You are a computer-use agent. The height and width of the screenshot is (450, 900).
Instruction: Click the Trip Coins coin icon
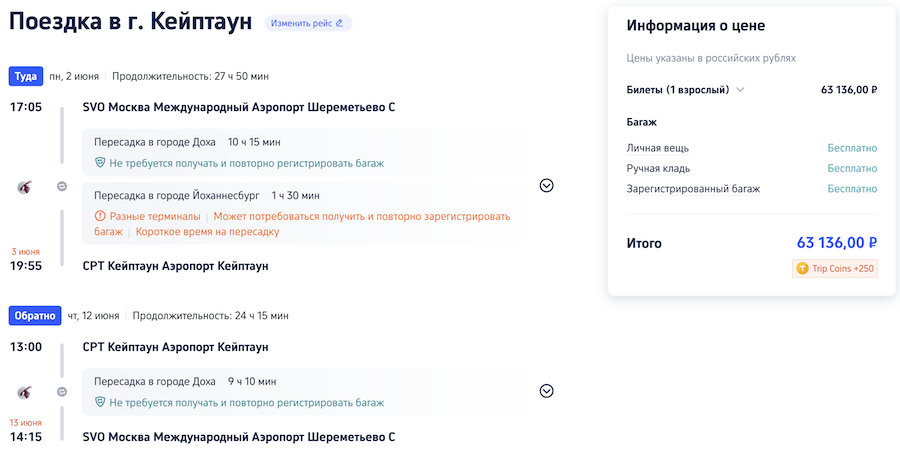tap(802, 268)
